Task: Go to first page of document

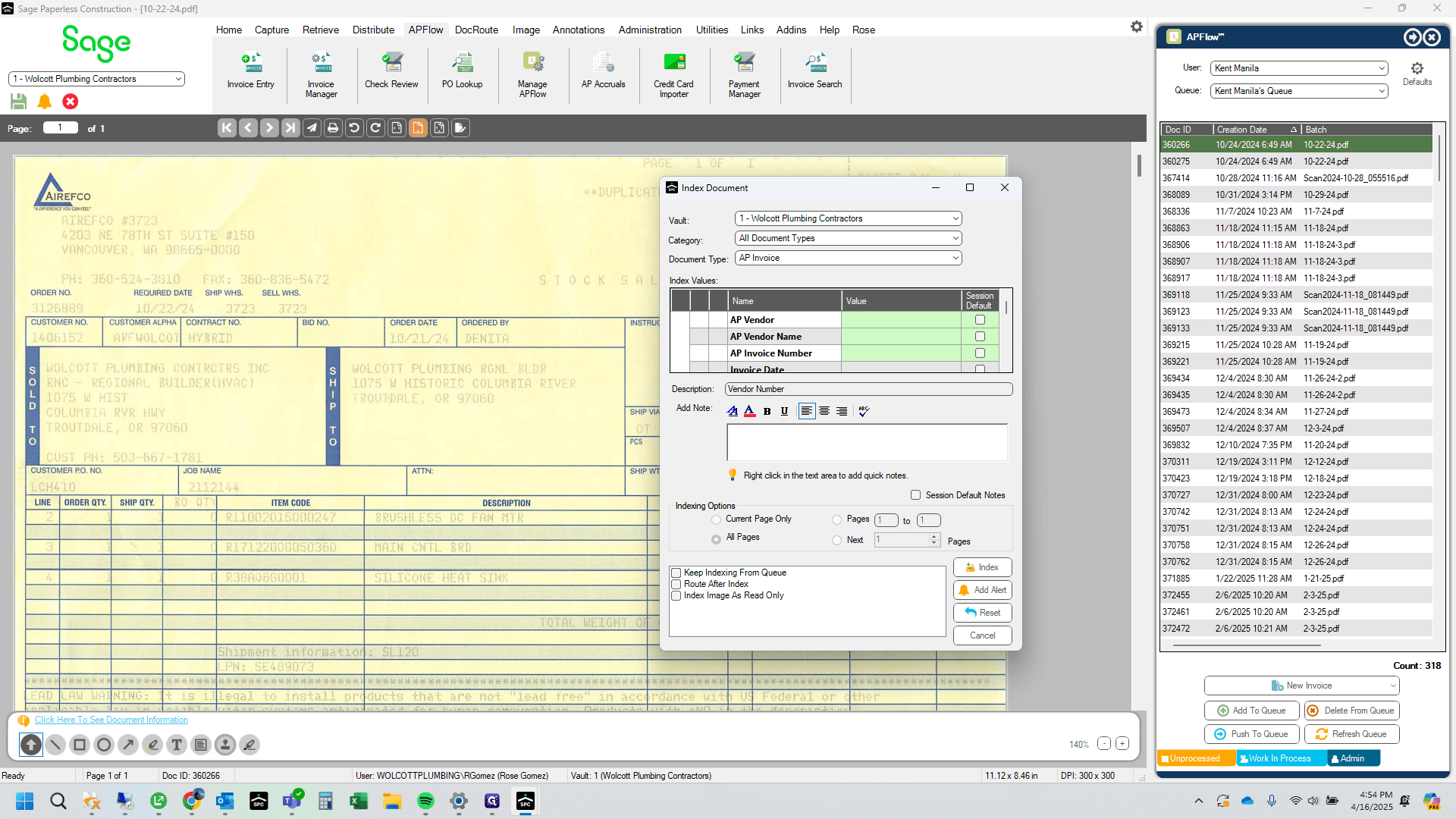Action: click(227, 128)
